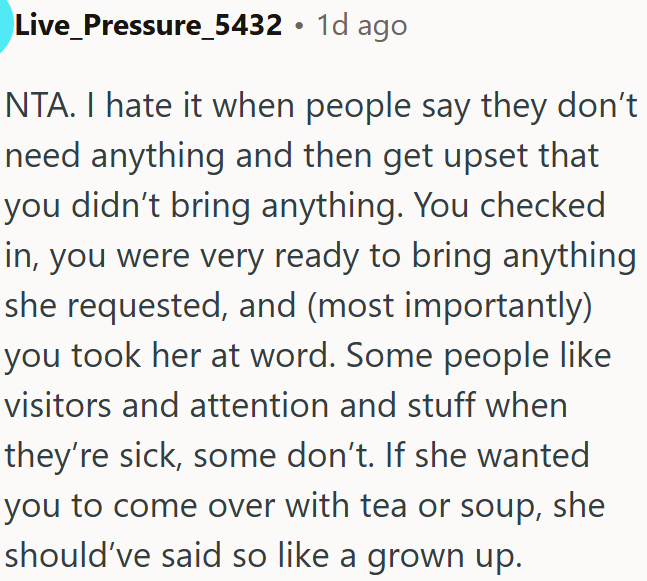Image resolution: width=647 pixels, height=581 pixels.
Task: Open the "1d ago" comment permalink
Action: tap(361, 26)
